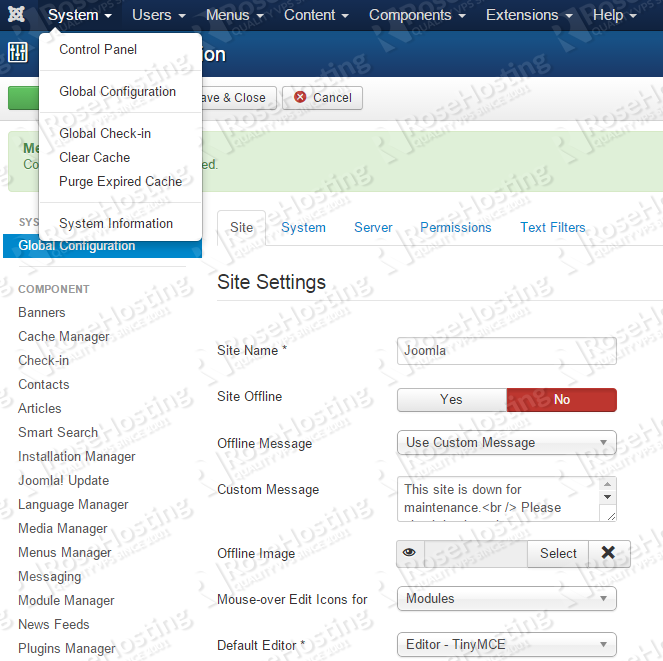Screen dimensions: 663x661
Task: Click the Global Configuration equalizer icon
Action: tap(18, 52)
